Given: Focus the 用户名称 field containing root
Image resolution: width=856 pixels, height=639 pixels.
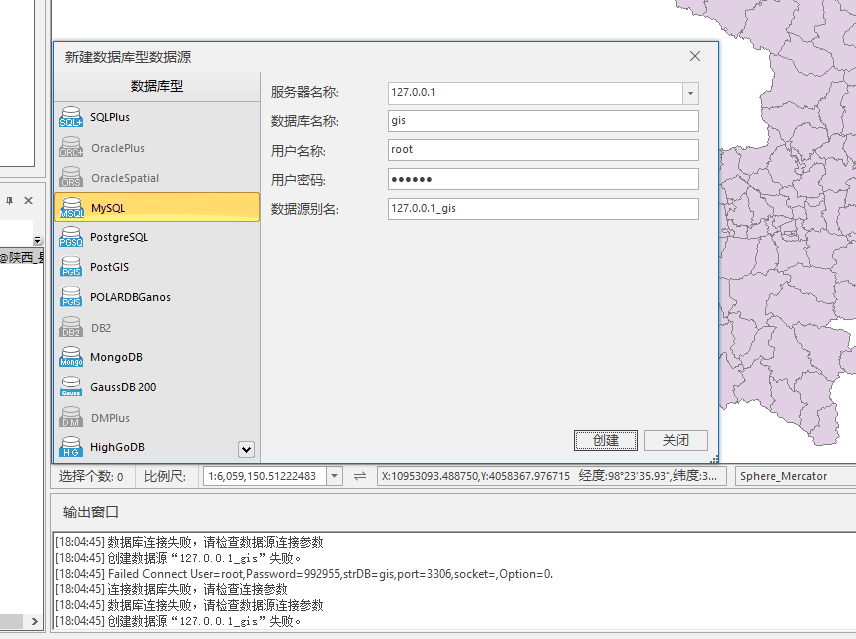Looking at the screenshot, I should coord(543,150).
